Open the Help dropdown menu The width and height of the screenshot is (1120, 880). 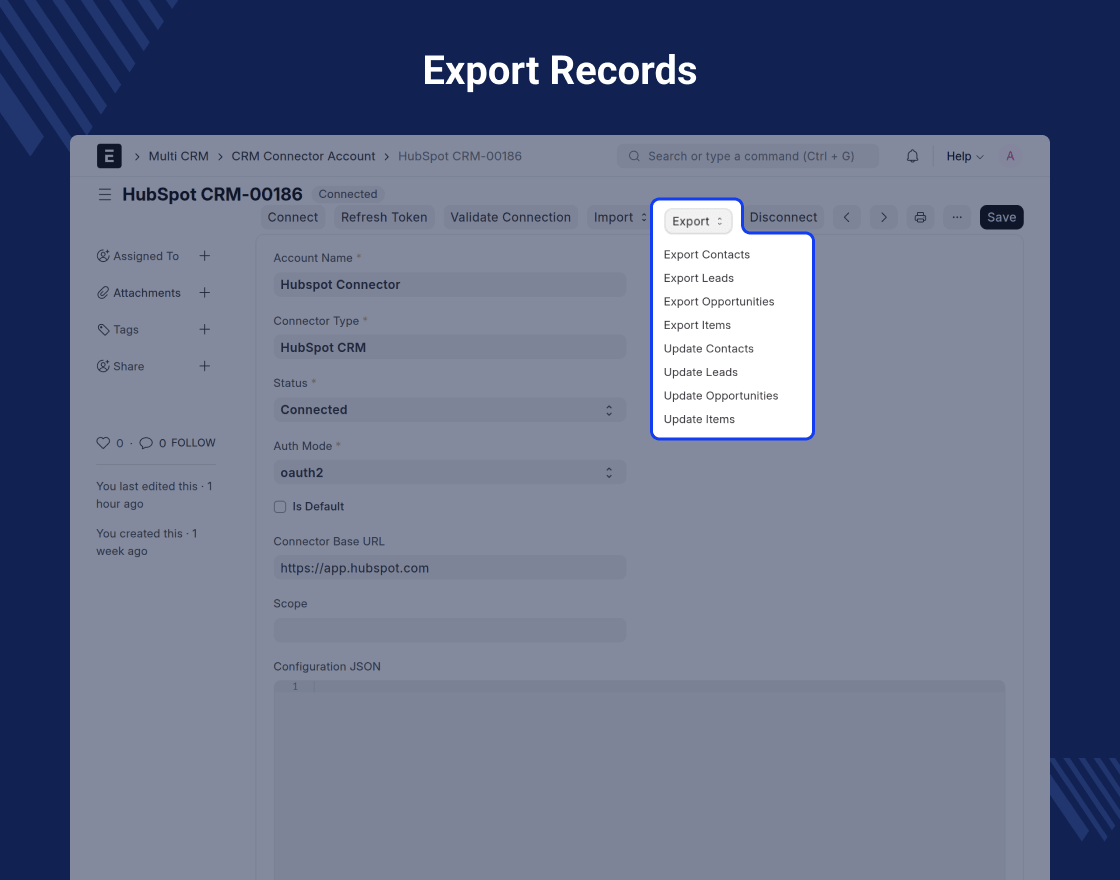tap(964, 156)
